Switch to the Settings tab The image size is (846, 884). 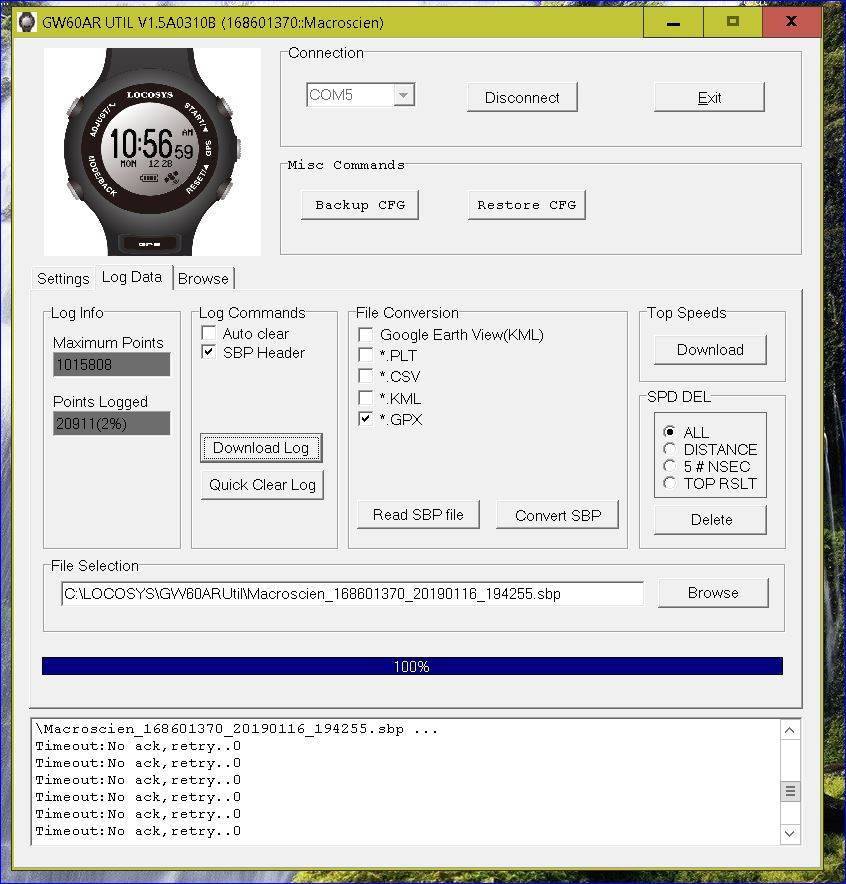62,278
